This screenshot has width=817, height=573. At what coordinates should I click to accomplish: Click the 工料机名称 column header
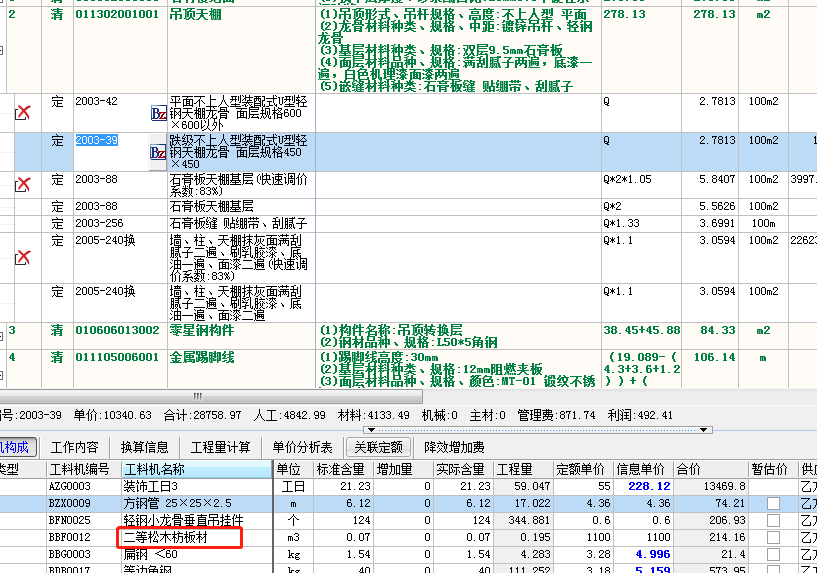point(196,469)
